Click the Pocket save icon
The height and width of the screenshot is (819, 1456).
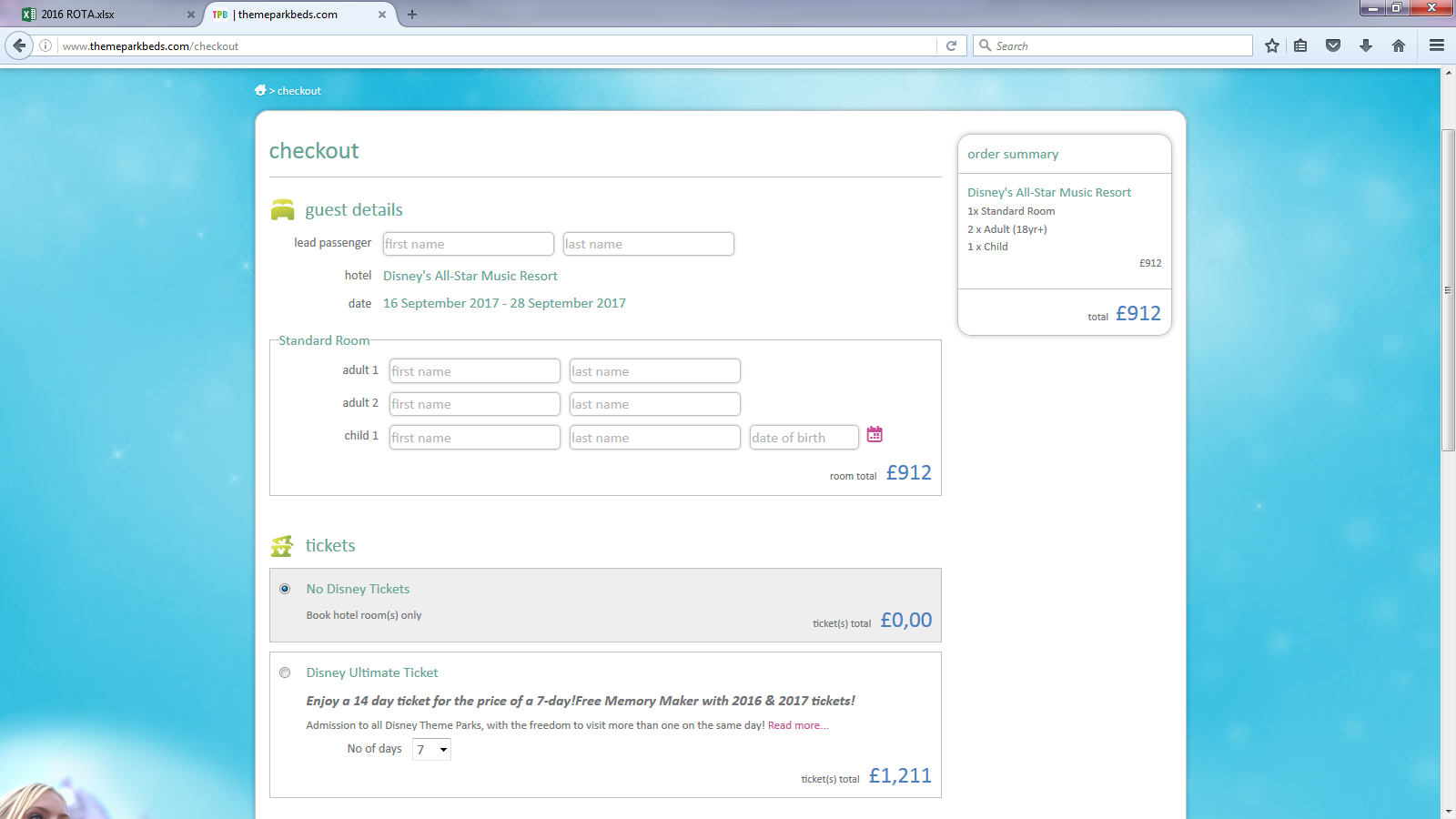point(1333,45)
